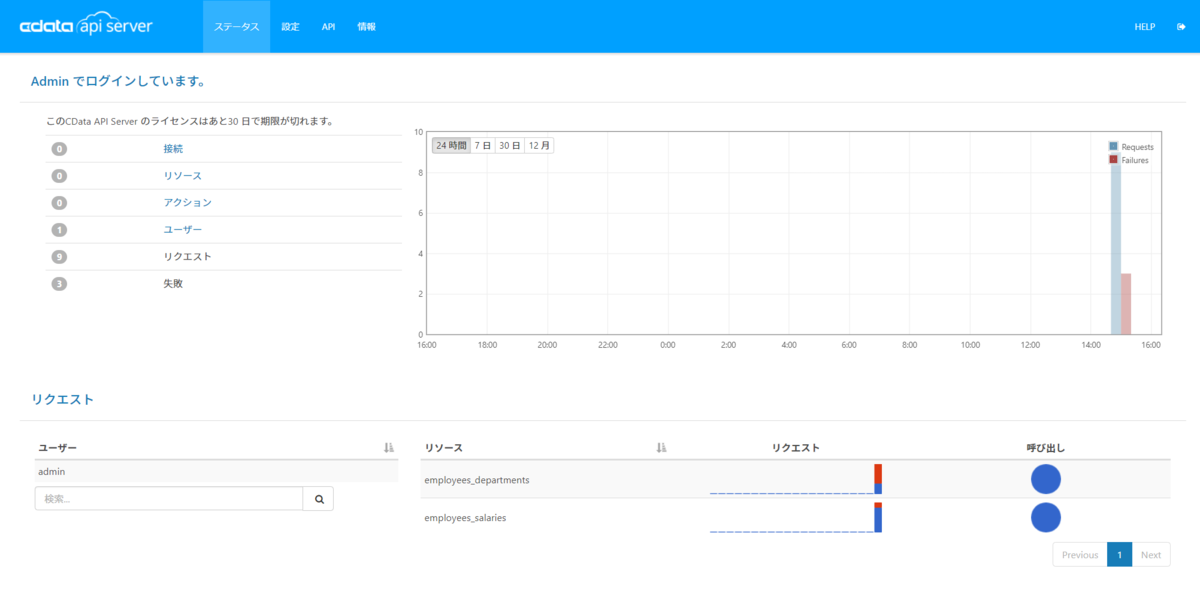The width and height of the screenshot is (1200, 596).
Task: Click the logout icon in header
Action: 1181,27
